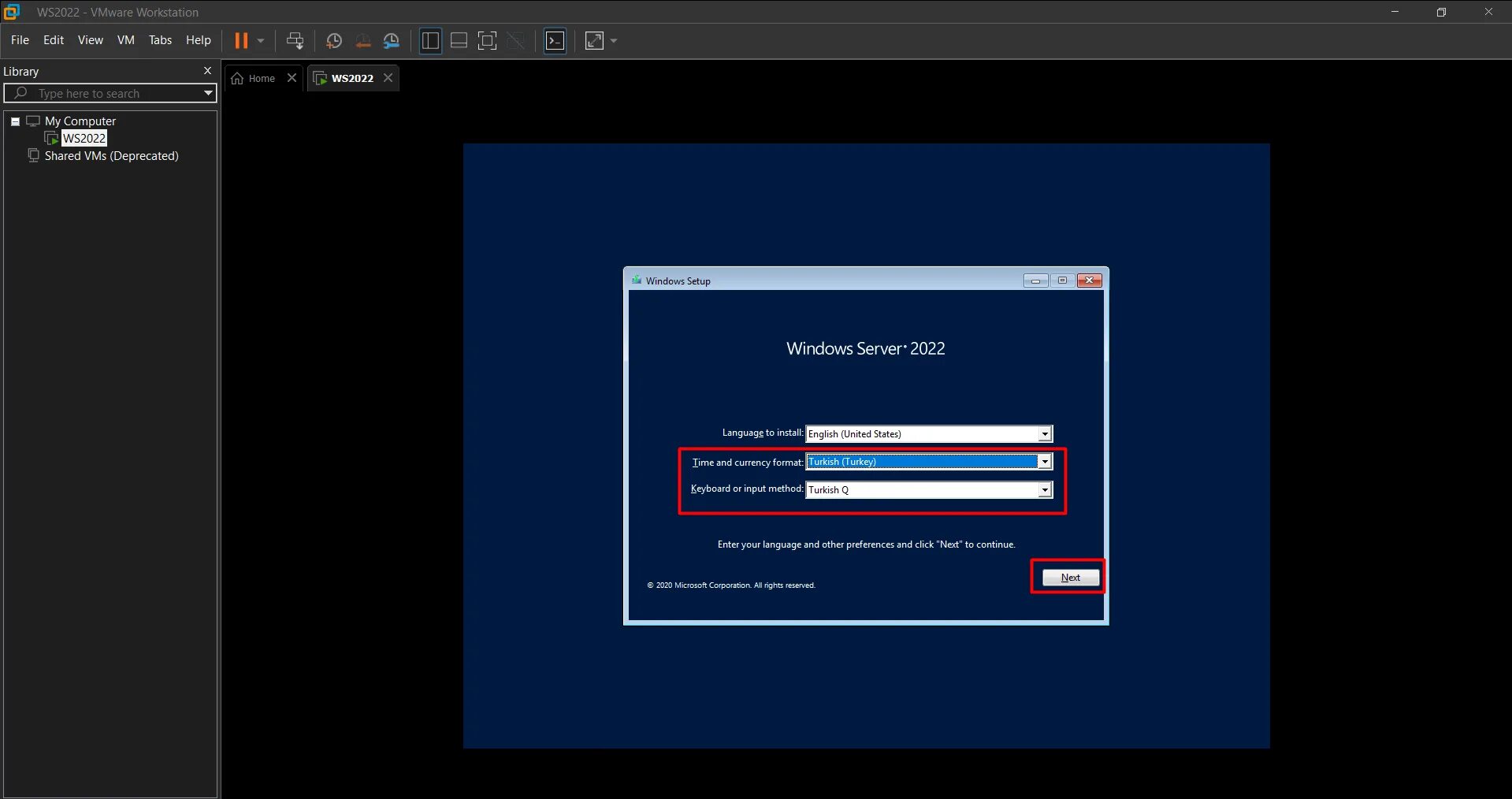The width and height of the screenshot is (1512, 799).
Task: Open the View menu
Action: 91,40
